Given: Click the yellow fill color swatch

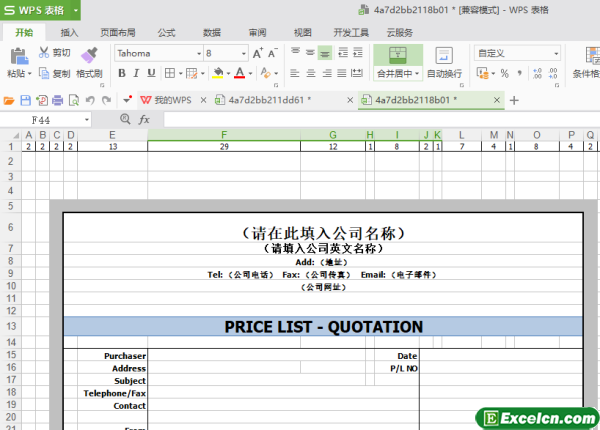Looking at the screenshot, I should coord(214,73).
